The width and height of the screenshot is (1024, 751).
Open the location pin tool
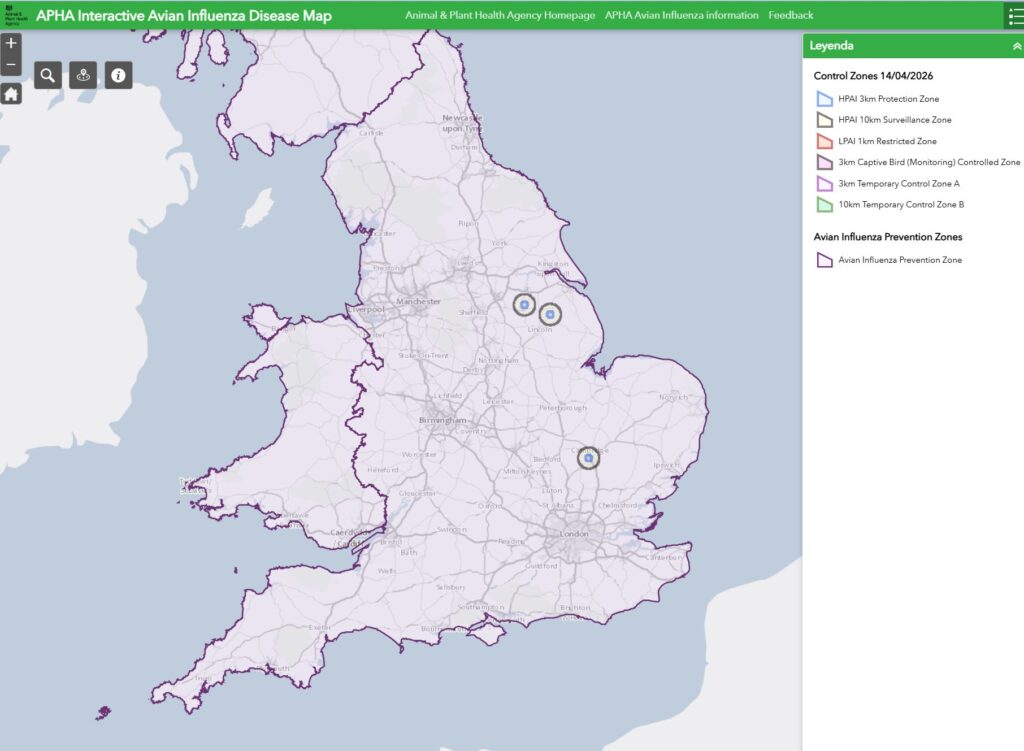[x=83, y=75]
